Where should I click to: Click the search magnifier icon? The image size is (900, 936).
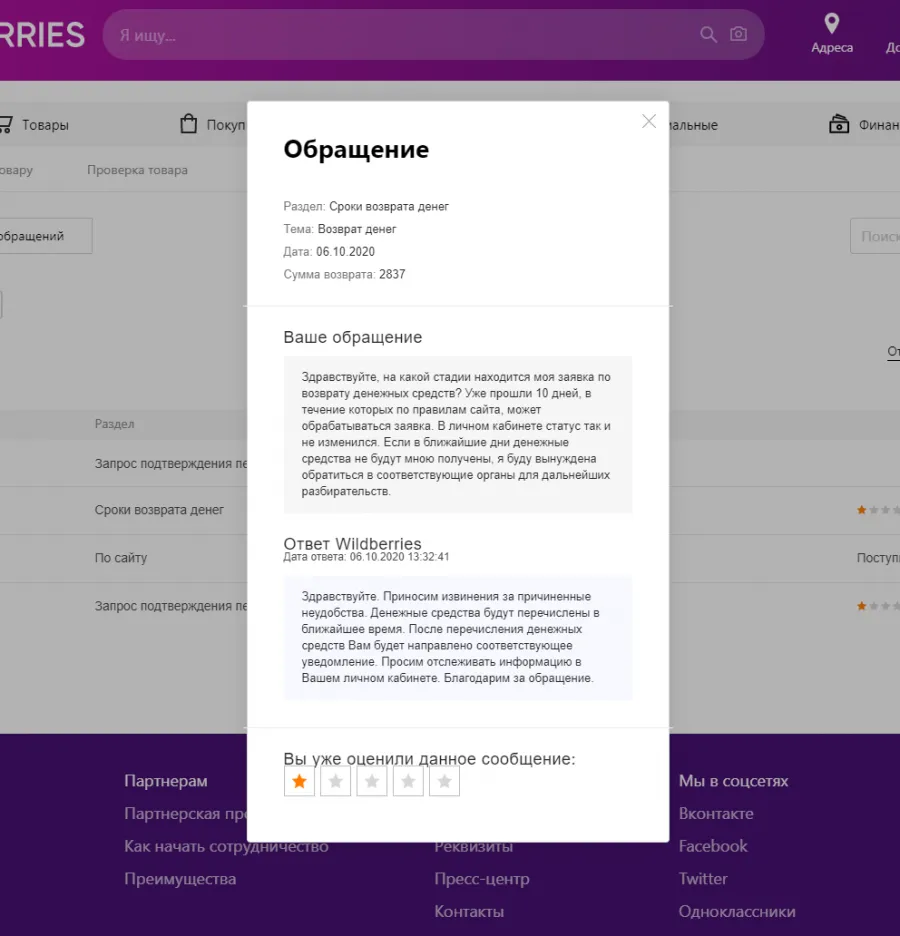(x=708, y=35)
